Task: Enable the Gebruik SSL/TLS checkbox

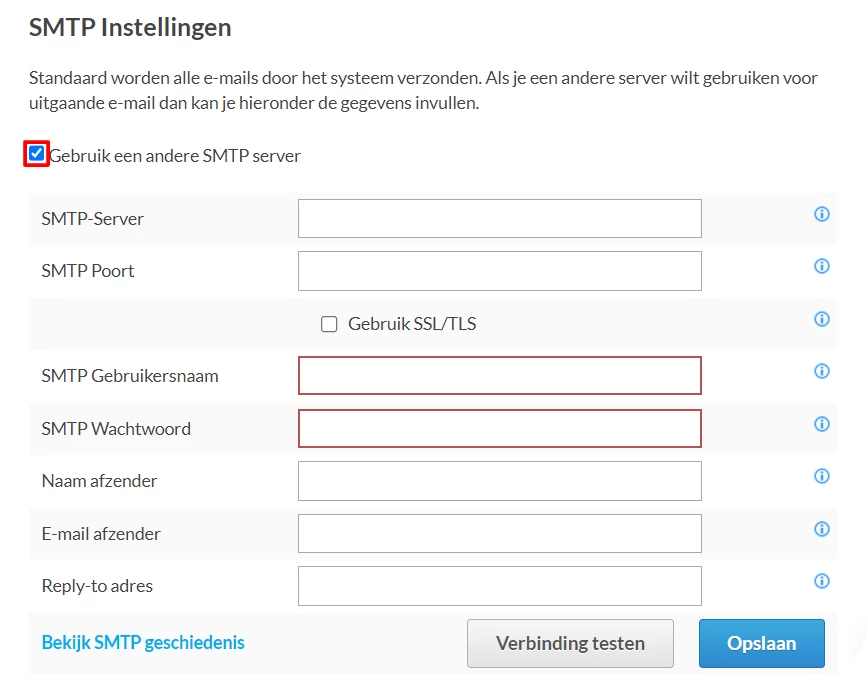Action: 329,324
